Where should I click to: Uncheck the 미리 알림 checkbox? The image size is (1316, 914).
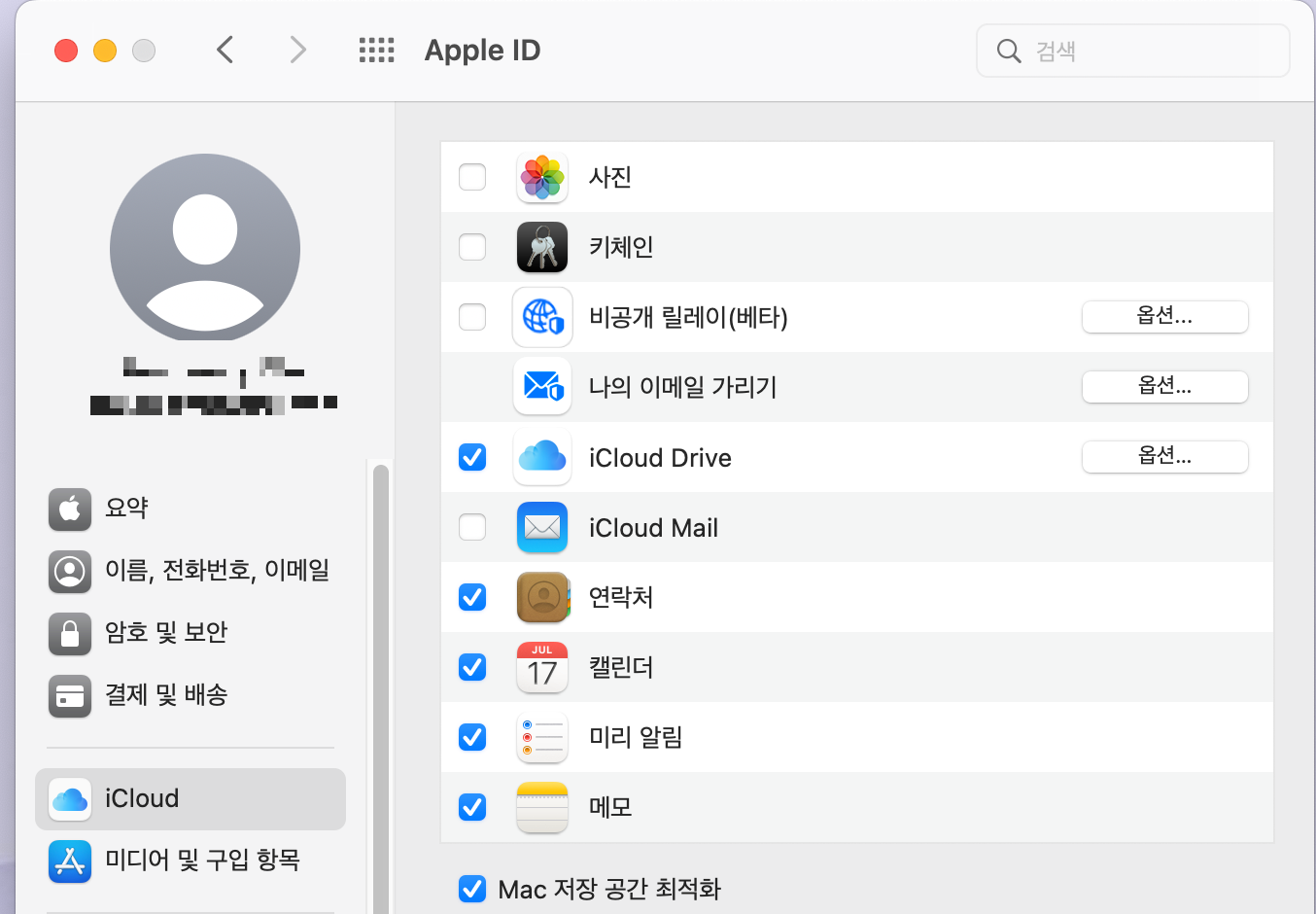click(472, 737)
